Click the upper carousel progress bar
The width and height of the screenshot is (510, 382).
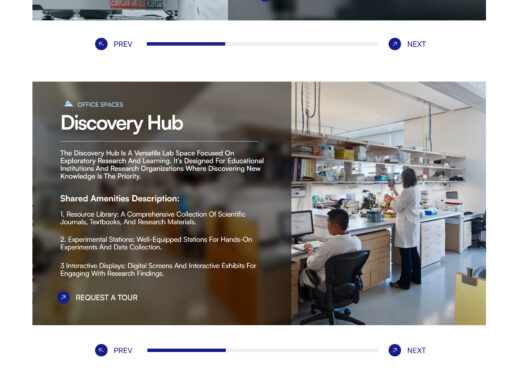pyautogui.click(x=262, y=44)
